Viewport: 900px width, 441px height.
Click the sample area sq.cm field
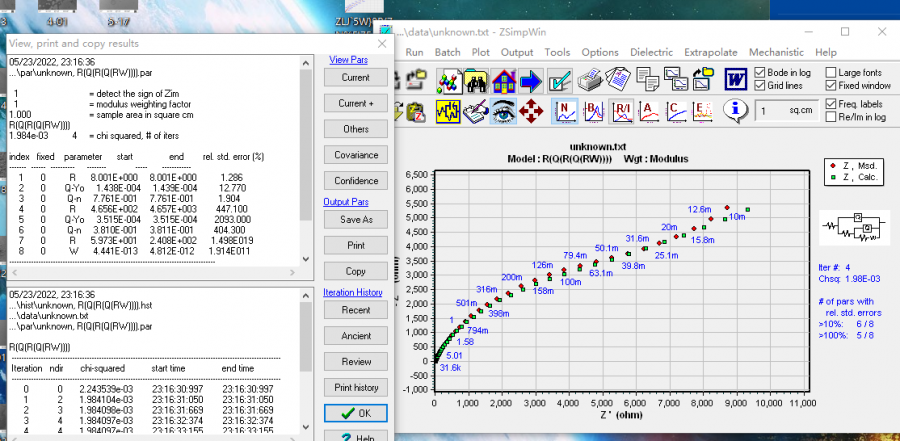[785, 111]
